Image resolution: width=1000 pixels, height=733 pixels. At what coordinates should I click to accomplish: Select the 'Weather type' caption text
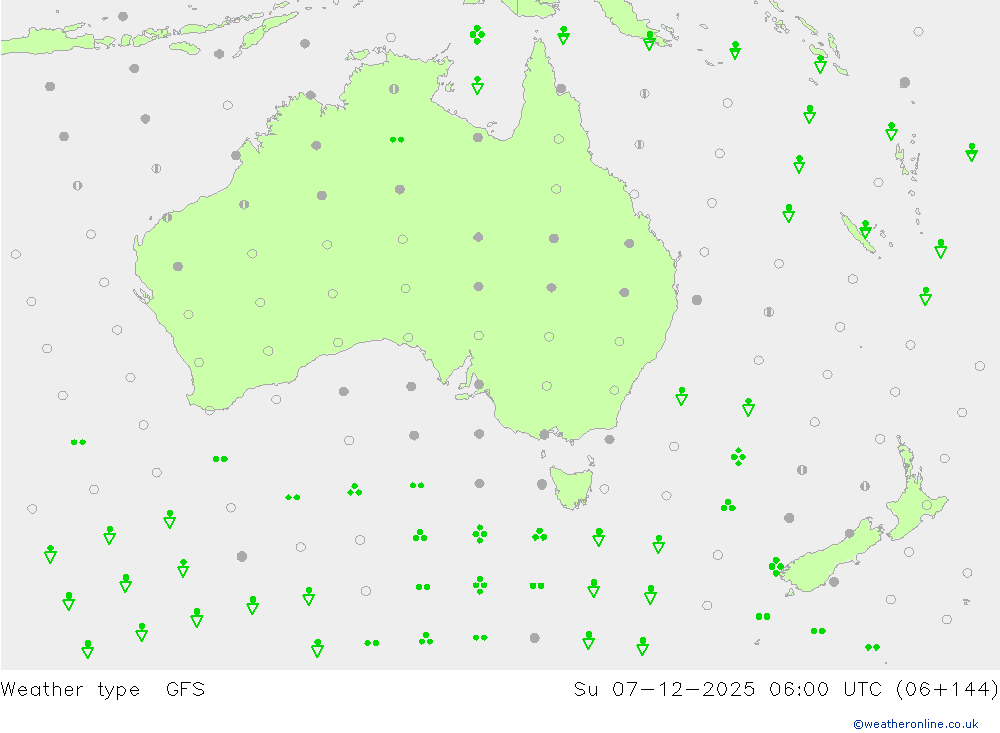pyautogui.click(x=70, y=690)
